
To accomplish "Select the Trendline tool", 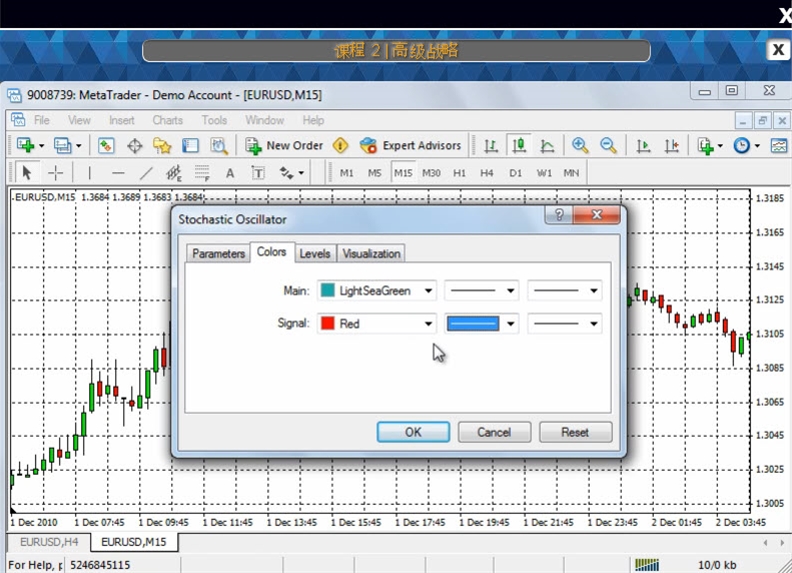I will [x=146, y=173].
